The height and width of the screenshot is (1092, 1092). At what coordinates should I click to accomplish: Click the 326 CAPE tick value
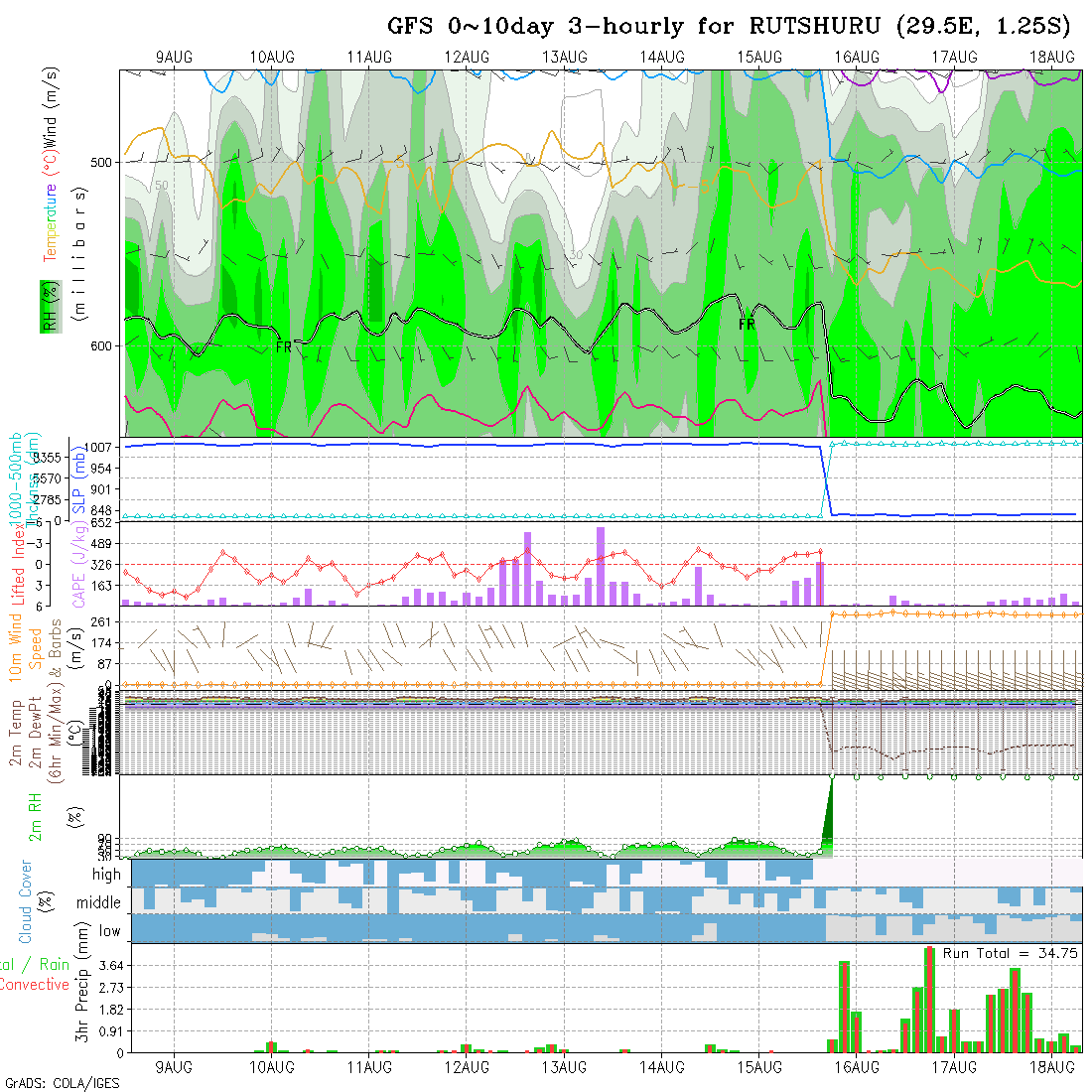[101, 565]
